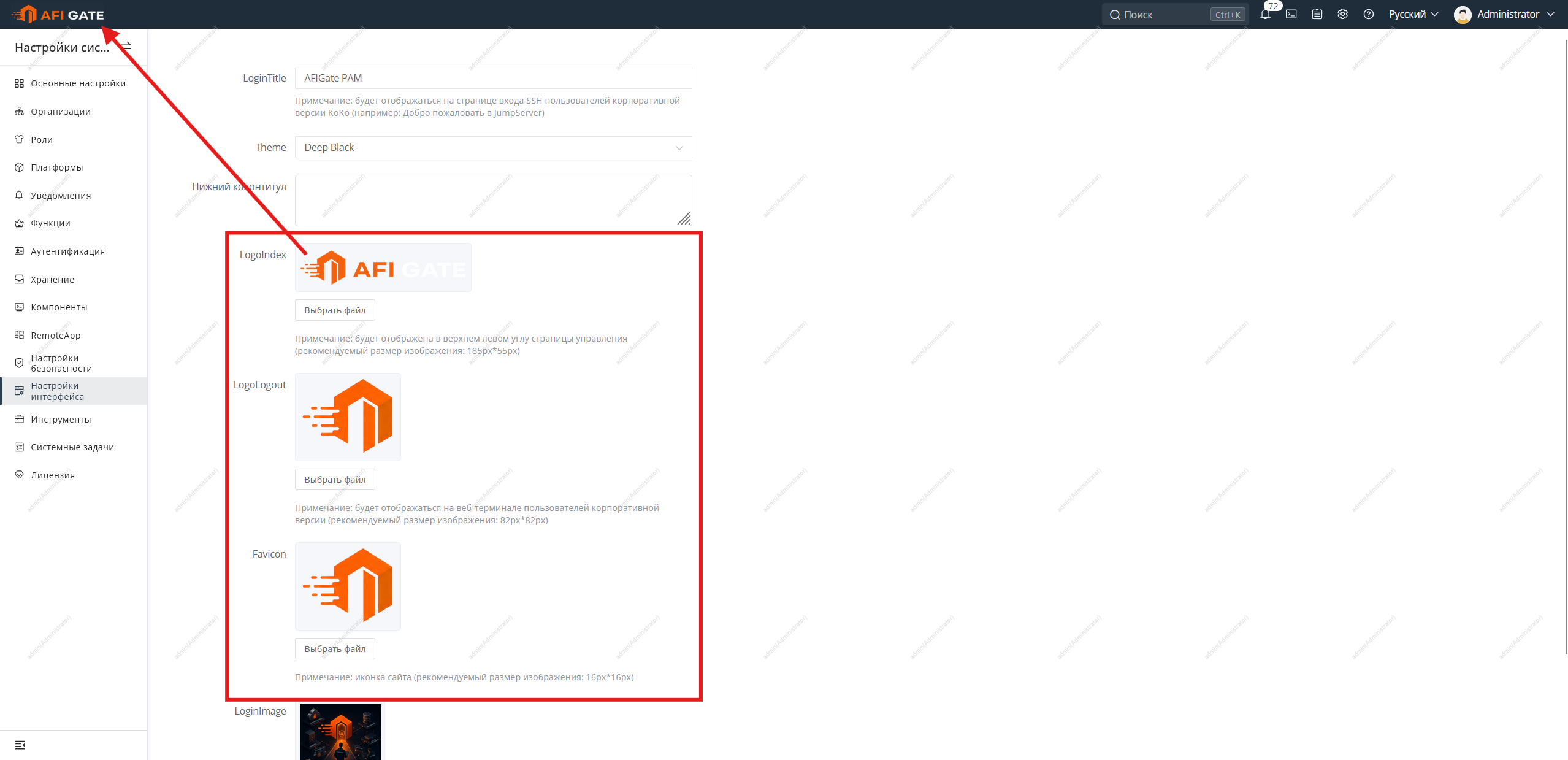Click the Favicon field label
This screenshot has width=1568, height=760.
(x=269, y=554)
